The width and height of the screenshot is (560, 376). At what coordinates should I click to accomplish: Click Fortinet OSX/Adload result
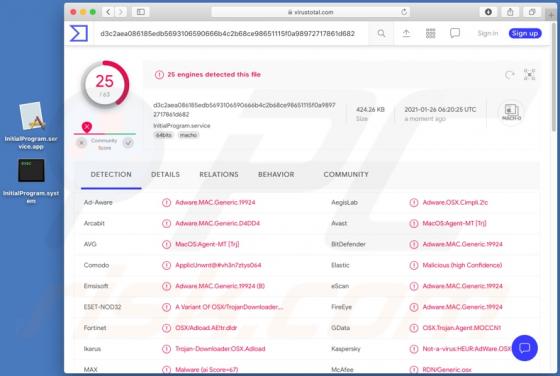(206, 328)
